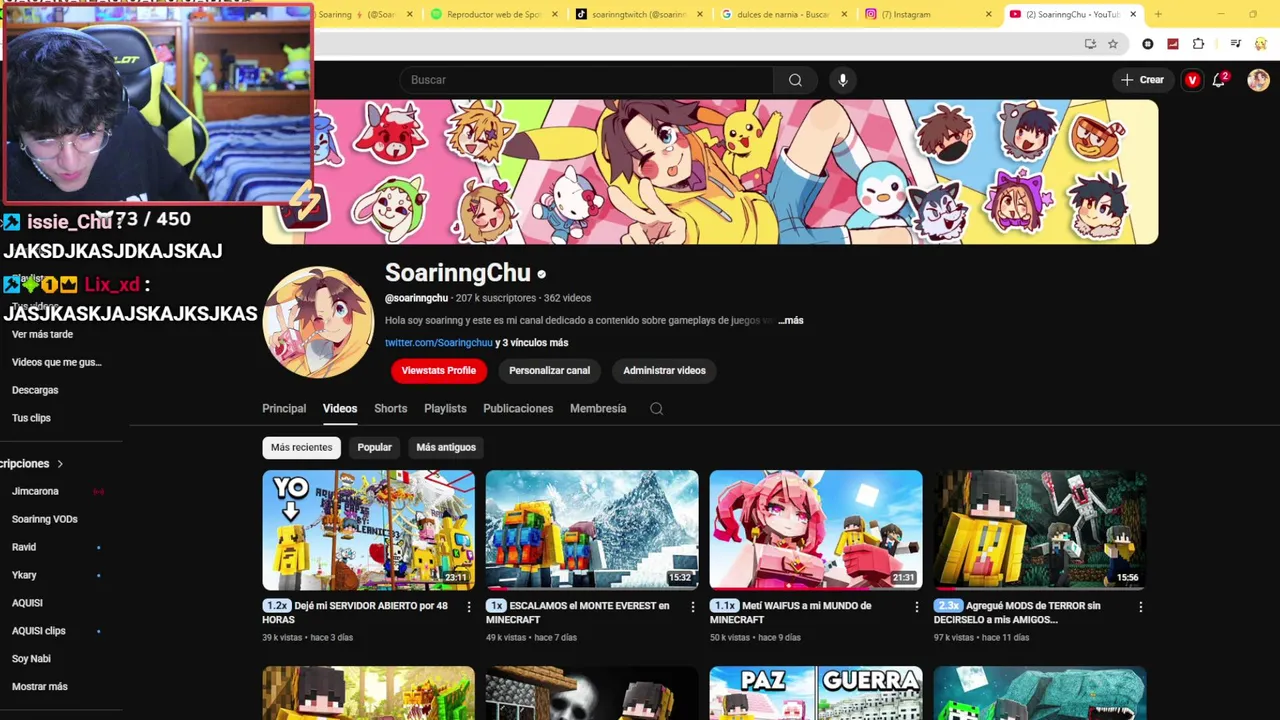The height and width of the screenshot is (720, 1280).
Task: Open Soarinng VODs subscription
Action: pyautogui.click(x=45, y=519)
